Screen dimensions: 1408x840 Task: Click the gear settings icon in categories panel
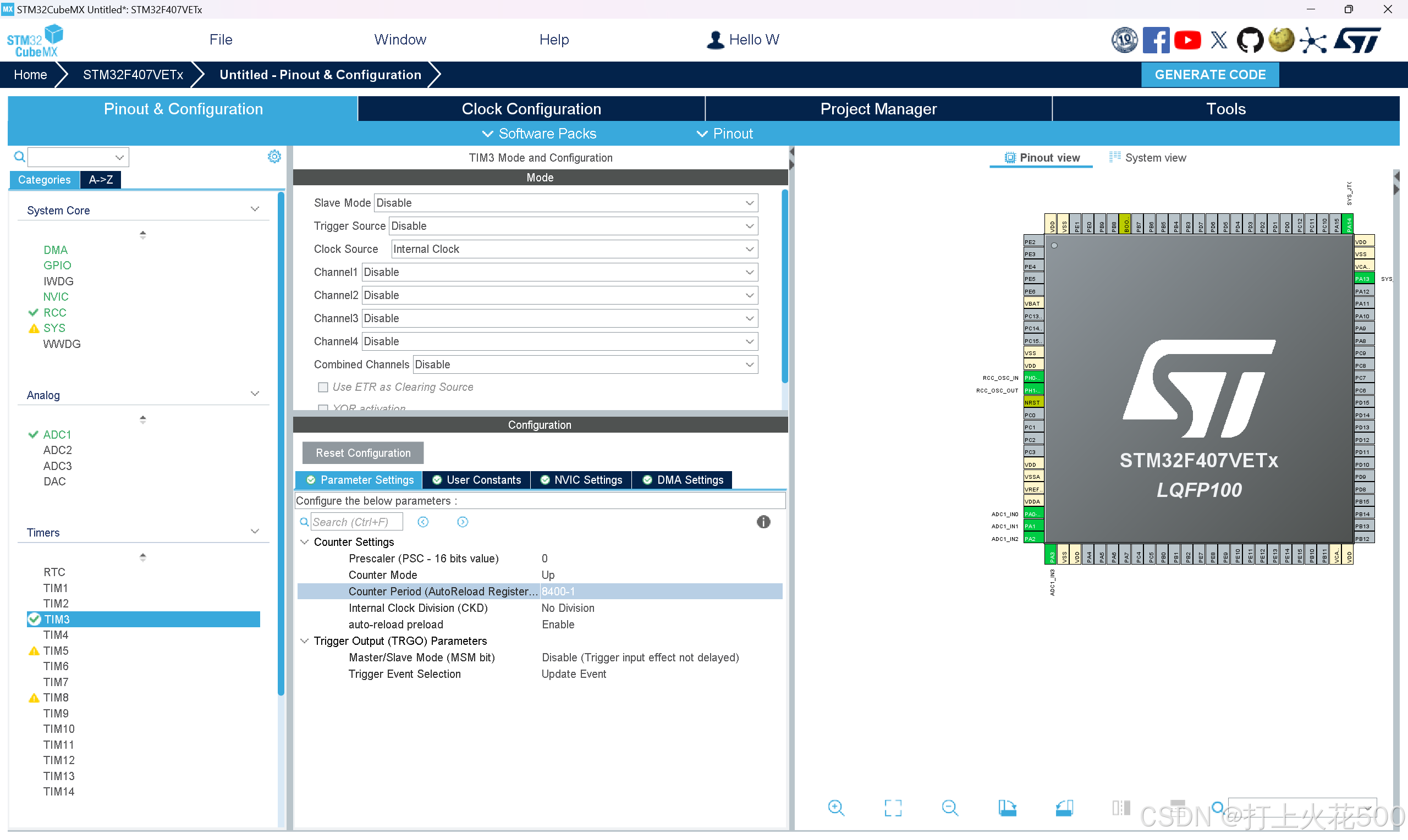click(x=274, y=157)
